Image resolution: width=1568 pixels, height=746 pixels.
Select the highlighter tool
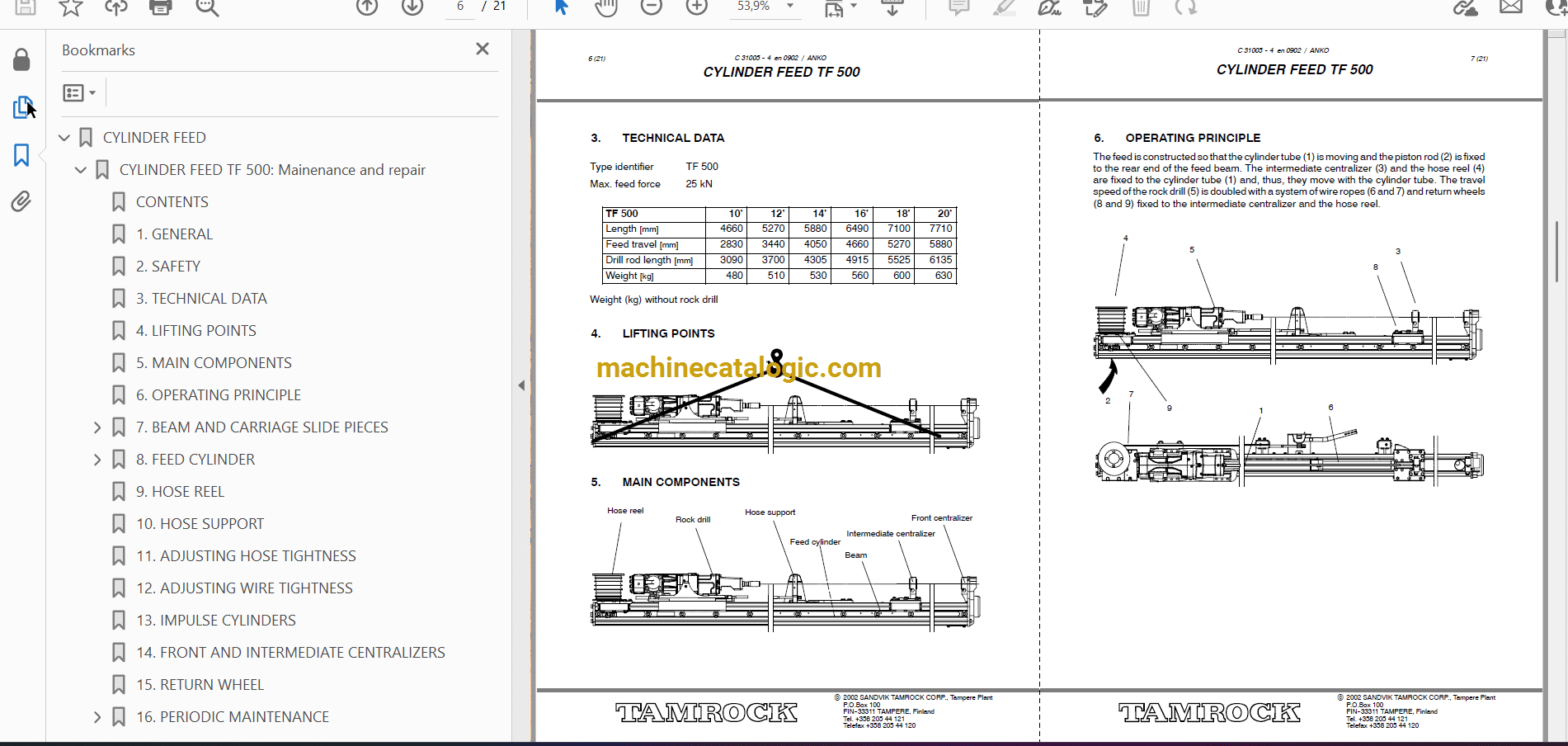1004,7
